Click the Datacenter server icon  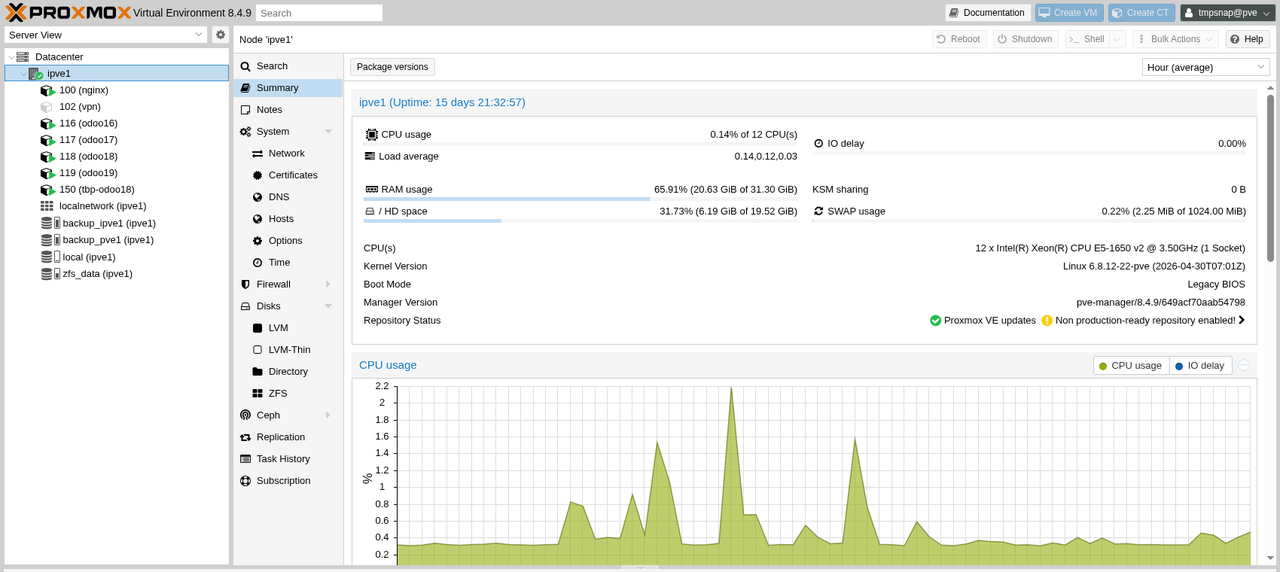coord(22,57)
